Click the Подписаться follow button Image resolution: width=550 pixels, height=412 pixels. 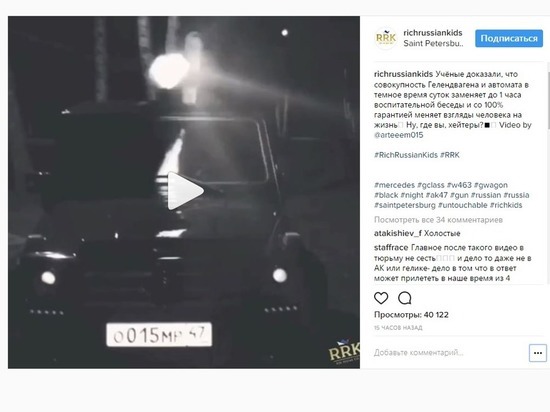pos(509,38)
